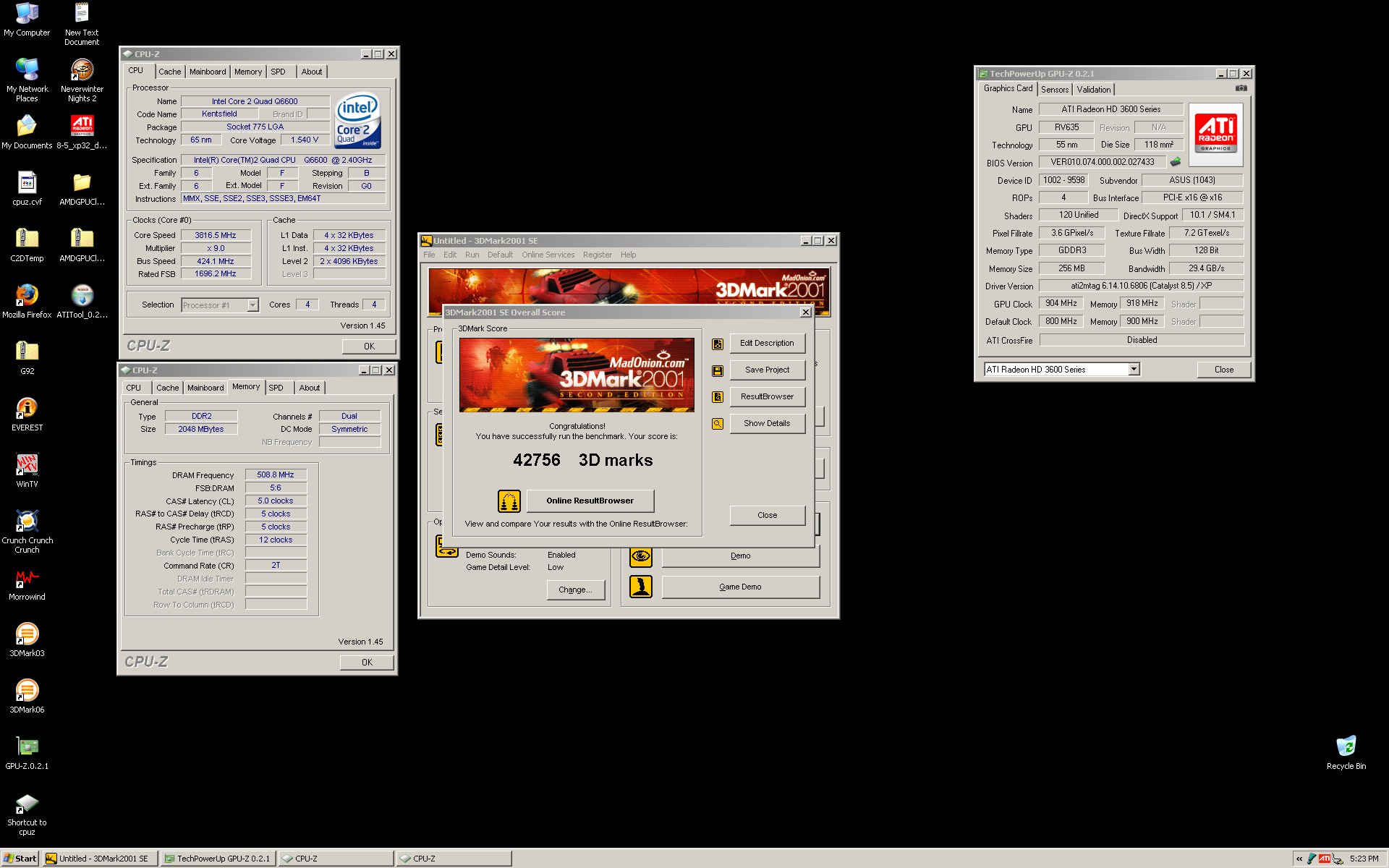Launch EVEREST desktop shortcut
Viewport: 1389px width, 868px height.
tap(27, 414)
